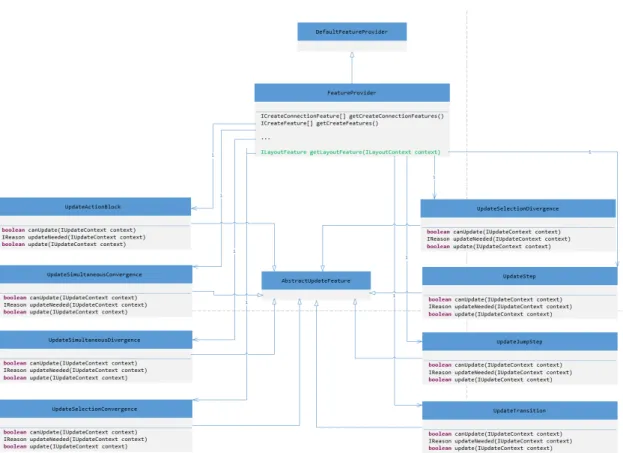Click updateNeeded method in UpdateSimultaneousConvergence
623x453 pixels.
pyautogui.click(x=75, y=305)
